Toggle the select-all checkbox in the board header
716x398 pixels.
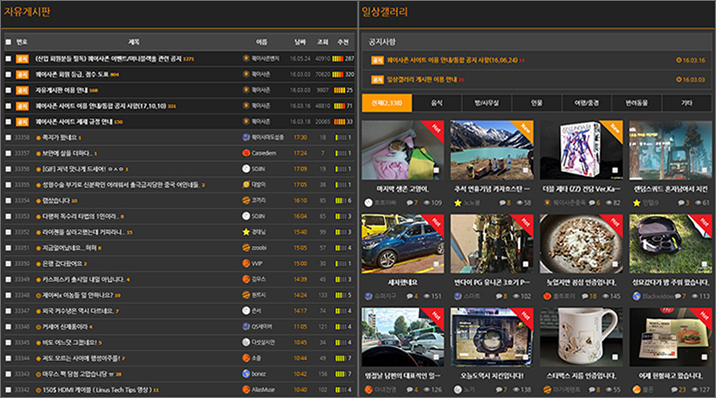click(8, 42)
